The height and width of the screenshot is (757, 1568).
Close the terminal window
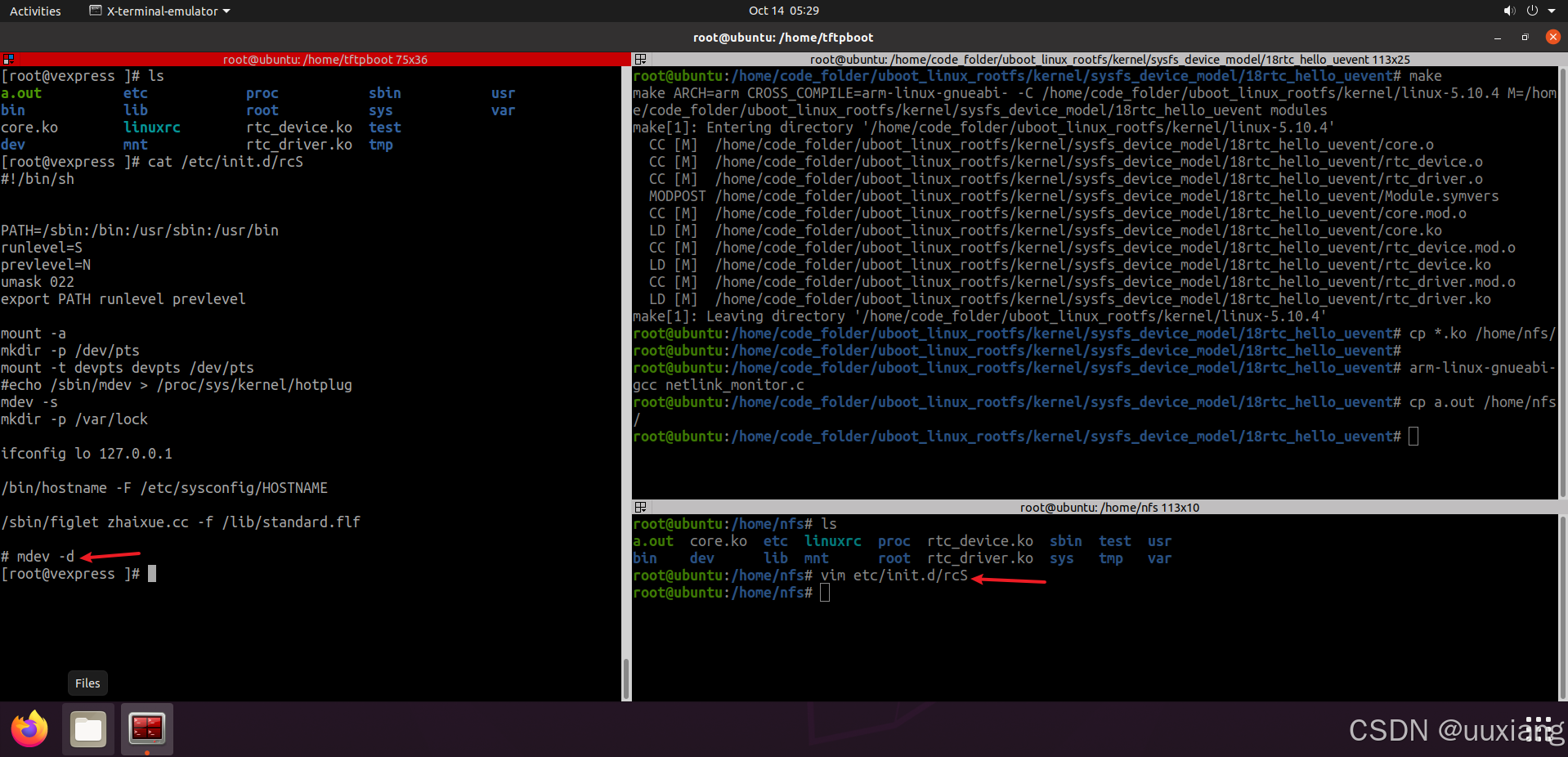1553,37
